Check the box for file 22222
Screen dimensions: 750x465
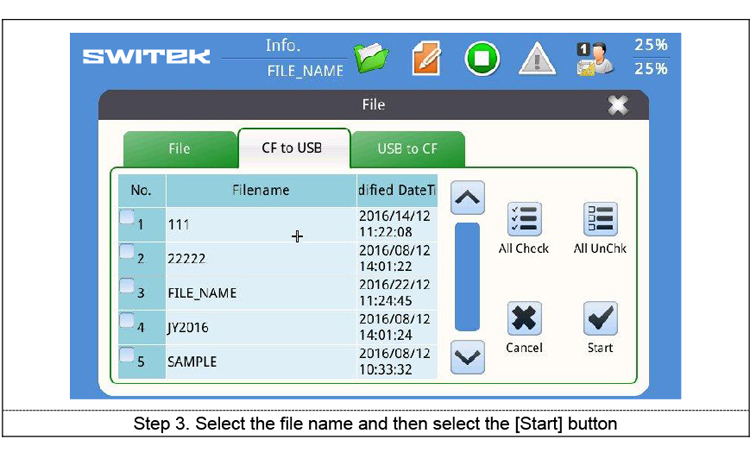[127, 251]
